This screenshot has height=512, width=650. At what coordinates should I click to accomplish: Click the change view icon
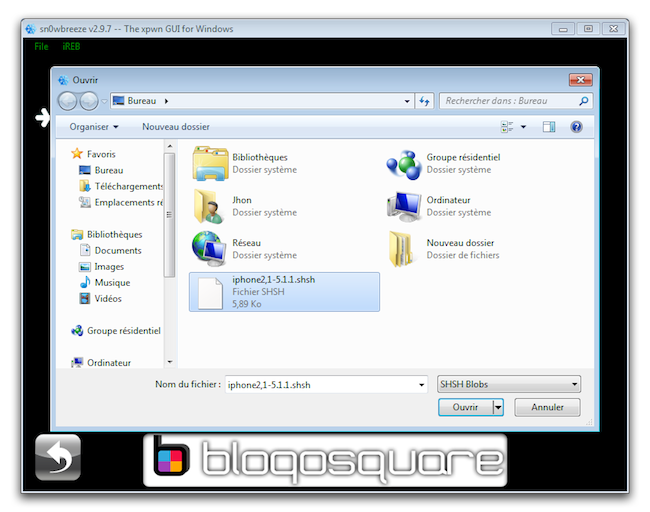click(507, 127)
